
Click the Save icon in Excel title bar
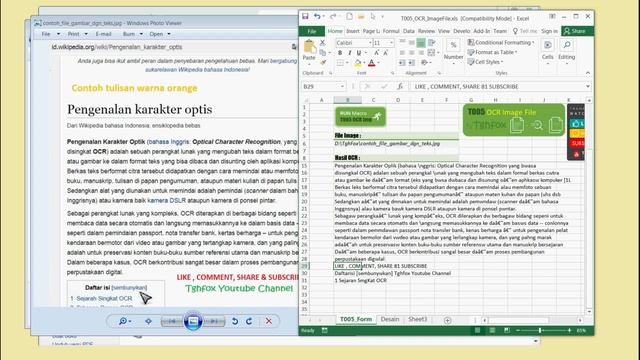tap(305, 16)
